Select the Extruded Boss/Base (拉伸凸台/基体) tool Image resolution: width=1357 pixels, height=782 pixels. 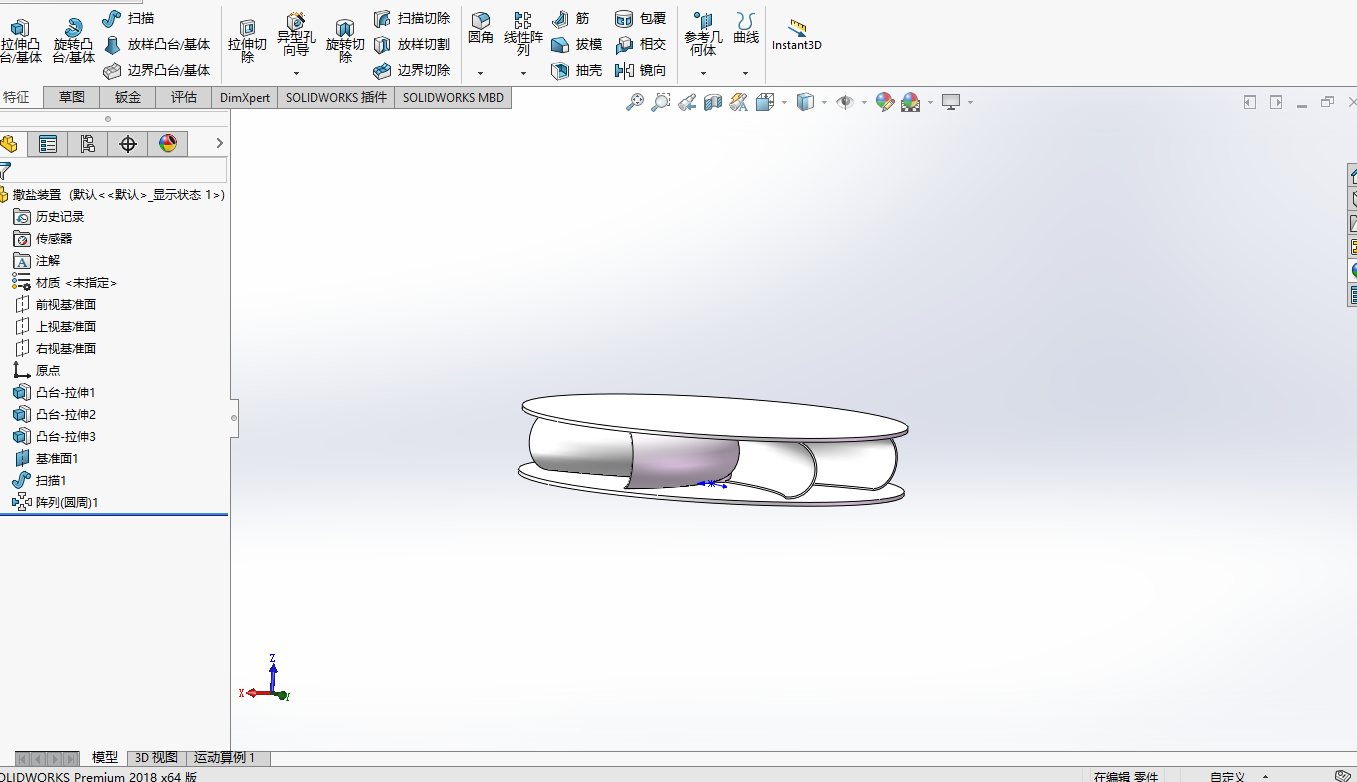pos(21,42)
